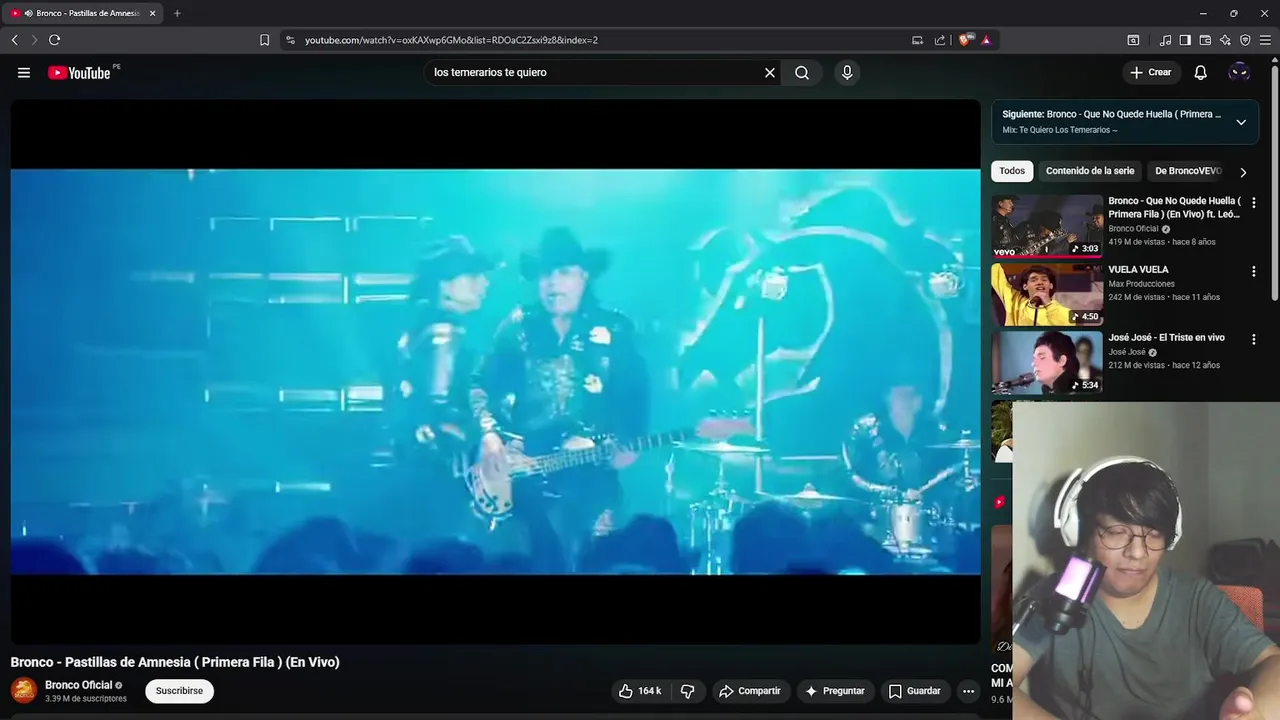This screenshot has height=720, width=1280.
Task: Select the Bronco - Pastillas de Amnesia tab
Action: [84, 13]
